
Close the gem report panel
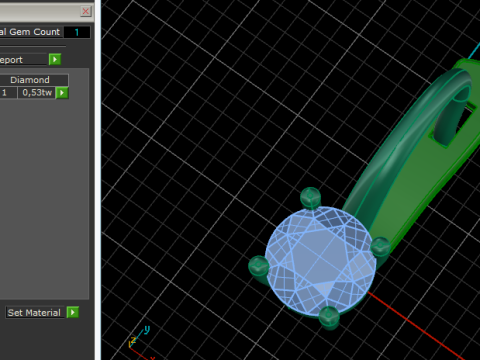click(x=86, y=11)
